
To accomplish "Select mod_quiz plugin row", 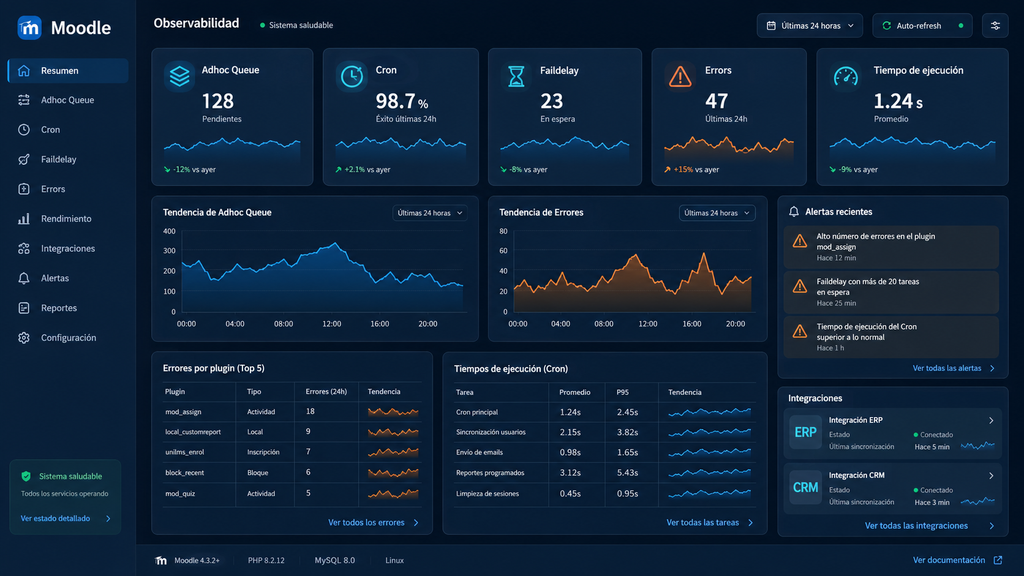I will pyautogui.click(x=292, y=494).
